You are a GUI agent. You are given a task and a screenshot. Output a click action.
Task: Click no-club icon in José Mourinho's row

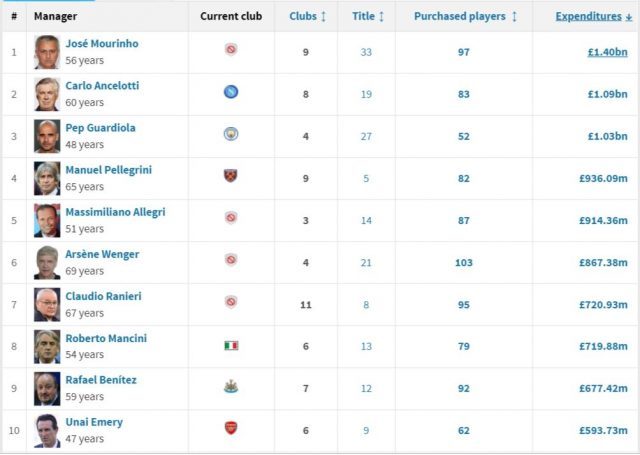[231, 50]
